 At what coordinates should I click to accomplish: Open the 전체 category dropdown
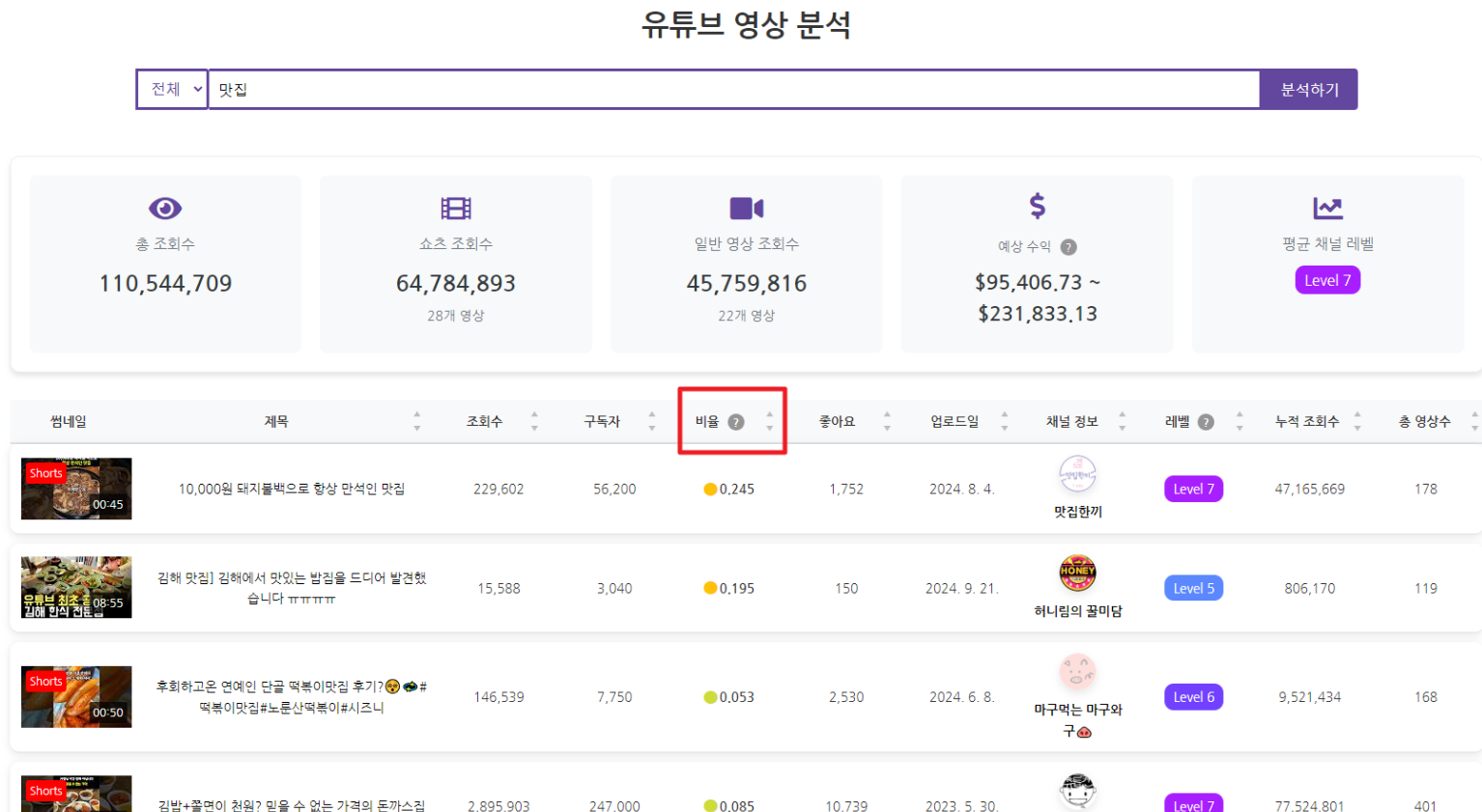[172, 90]
